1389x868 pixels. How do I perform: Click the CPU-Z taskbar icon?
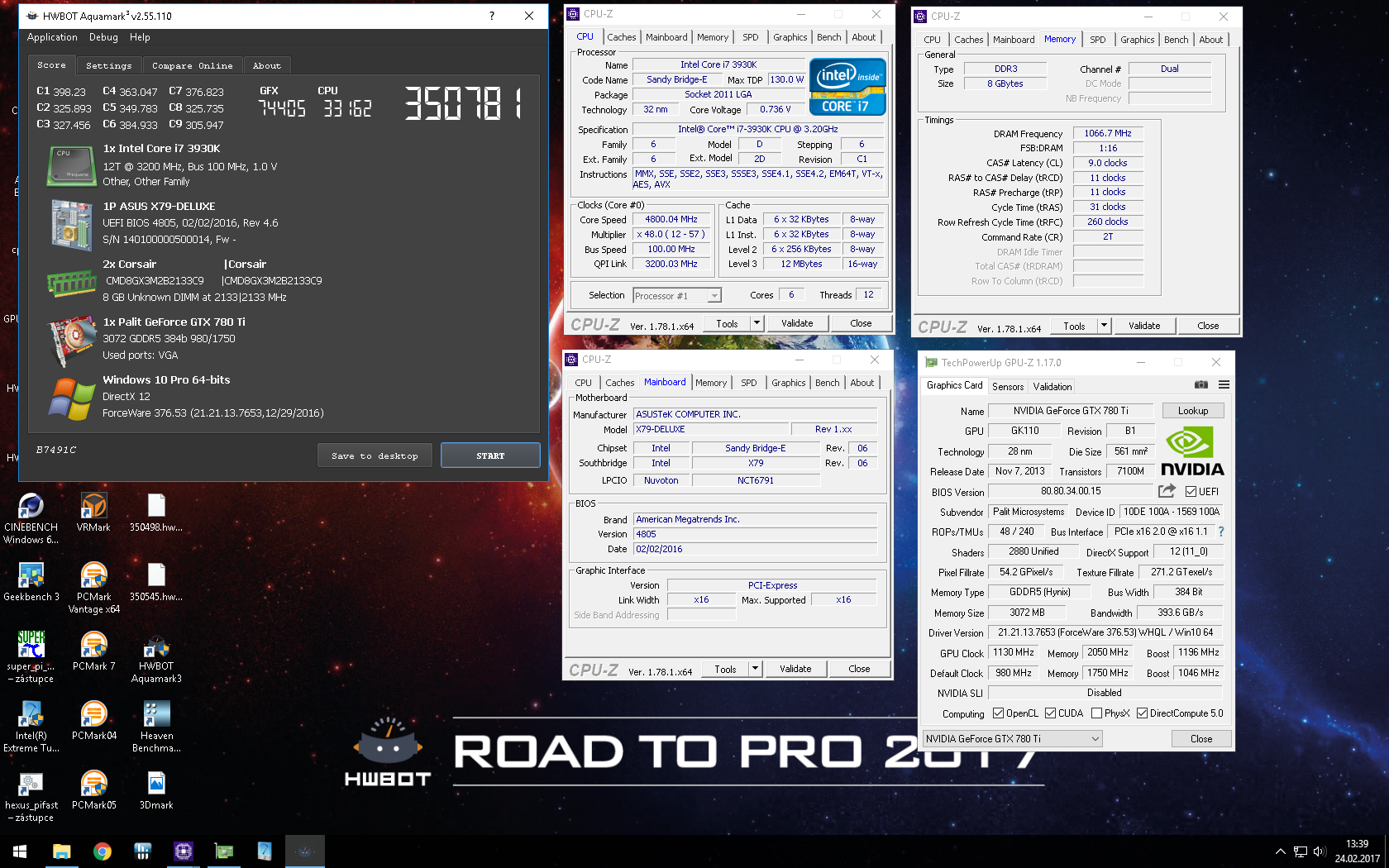184,851
